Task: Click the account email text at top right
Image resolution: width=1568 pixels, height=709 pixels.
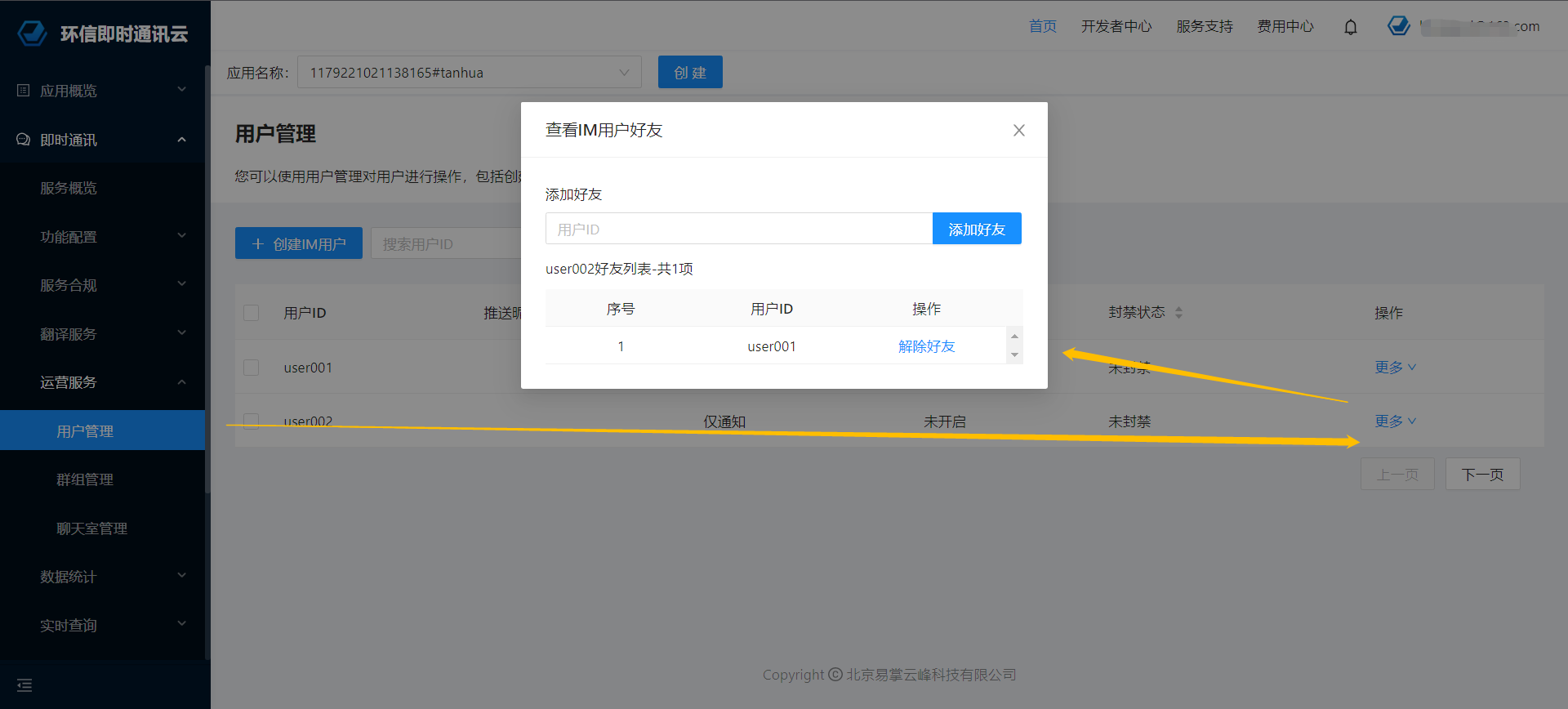Action: (1480, 27)
